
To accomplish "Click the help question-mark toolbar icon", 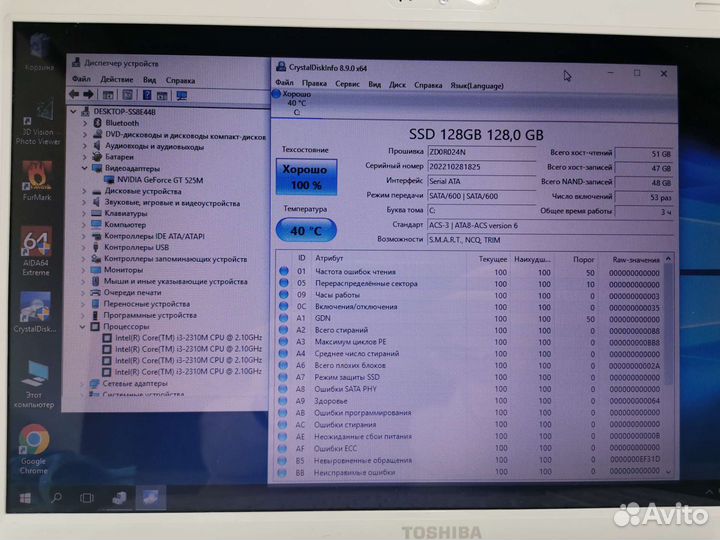I will click(147, 95).
